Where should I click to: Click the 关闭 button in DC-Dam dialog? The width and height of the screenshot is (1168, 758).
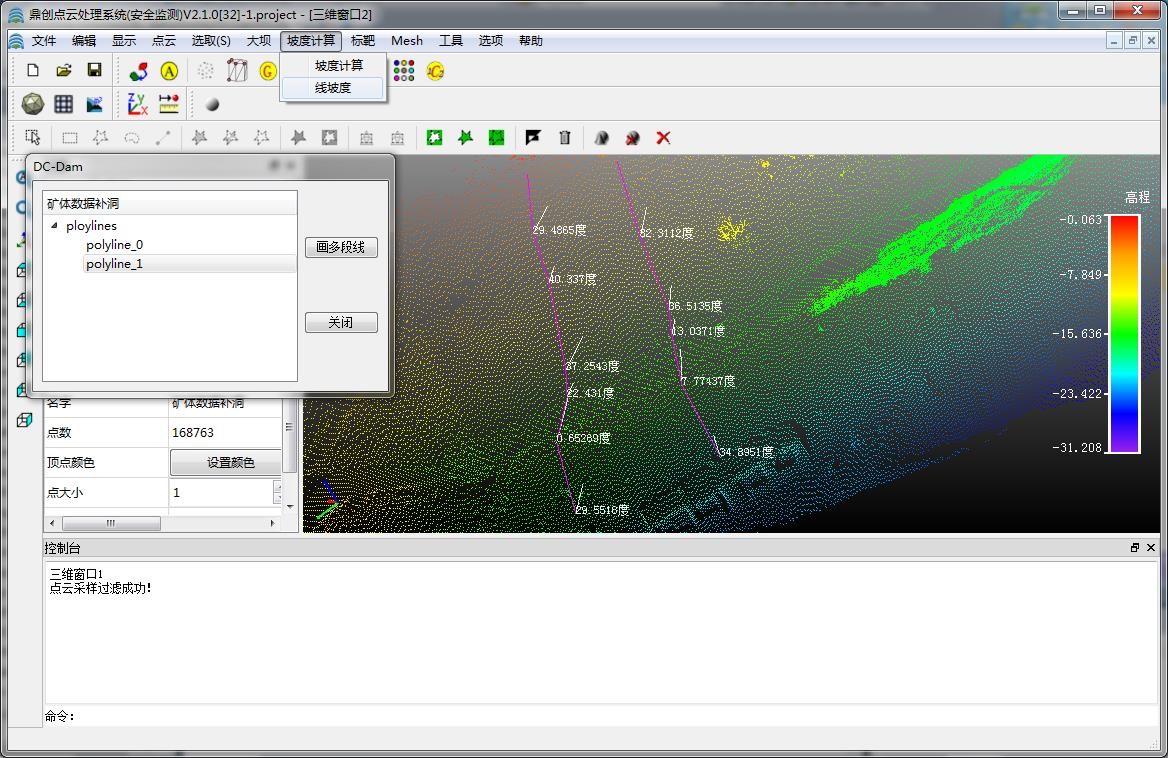pyautogui.click(x=341, y=323)
